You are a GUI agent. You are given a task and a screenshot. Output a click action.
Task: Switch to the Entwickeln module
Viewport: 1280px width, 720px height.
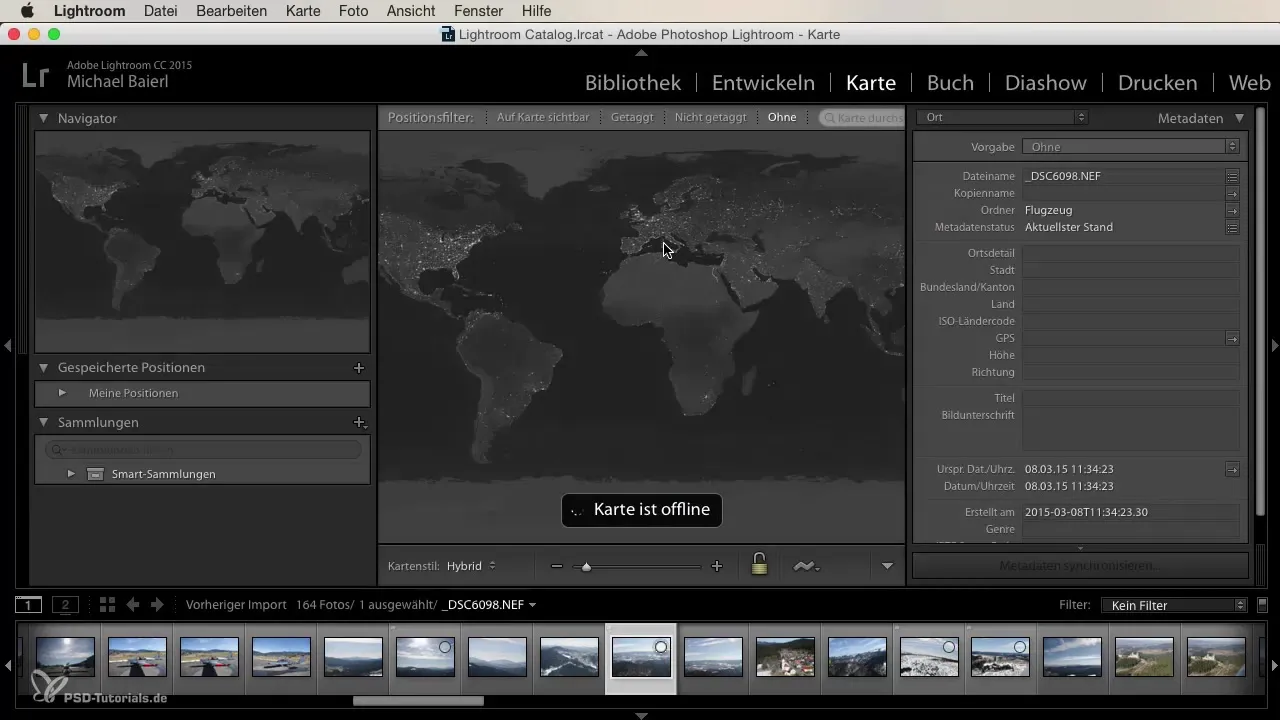click(763, 83)
